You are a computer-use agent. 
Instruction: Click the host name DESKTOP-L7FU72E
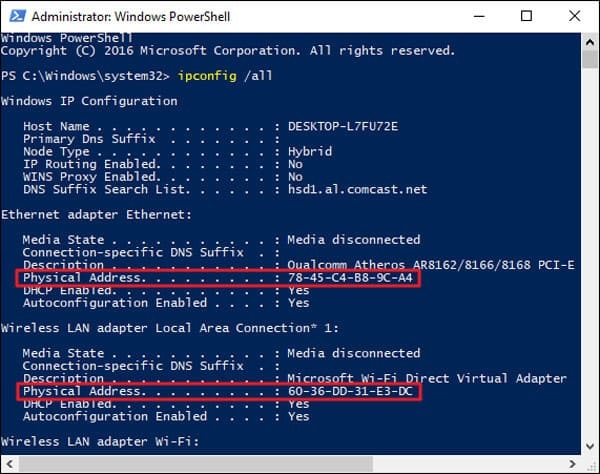click(343, 126)
